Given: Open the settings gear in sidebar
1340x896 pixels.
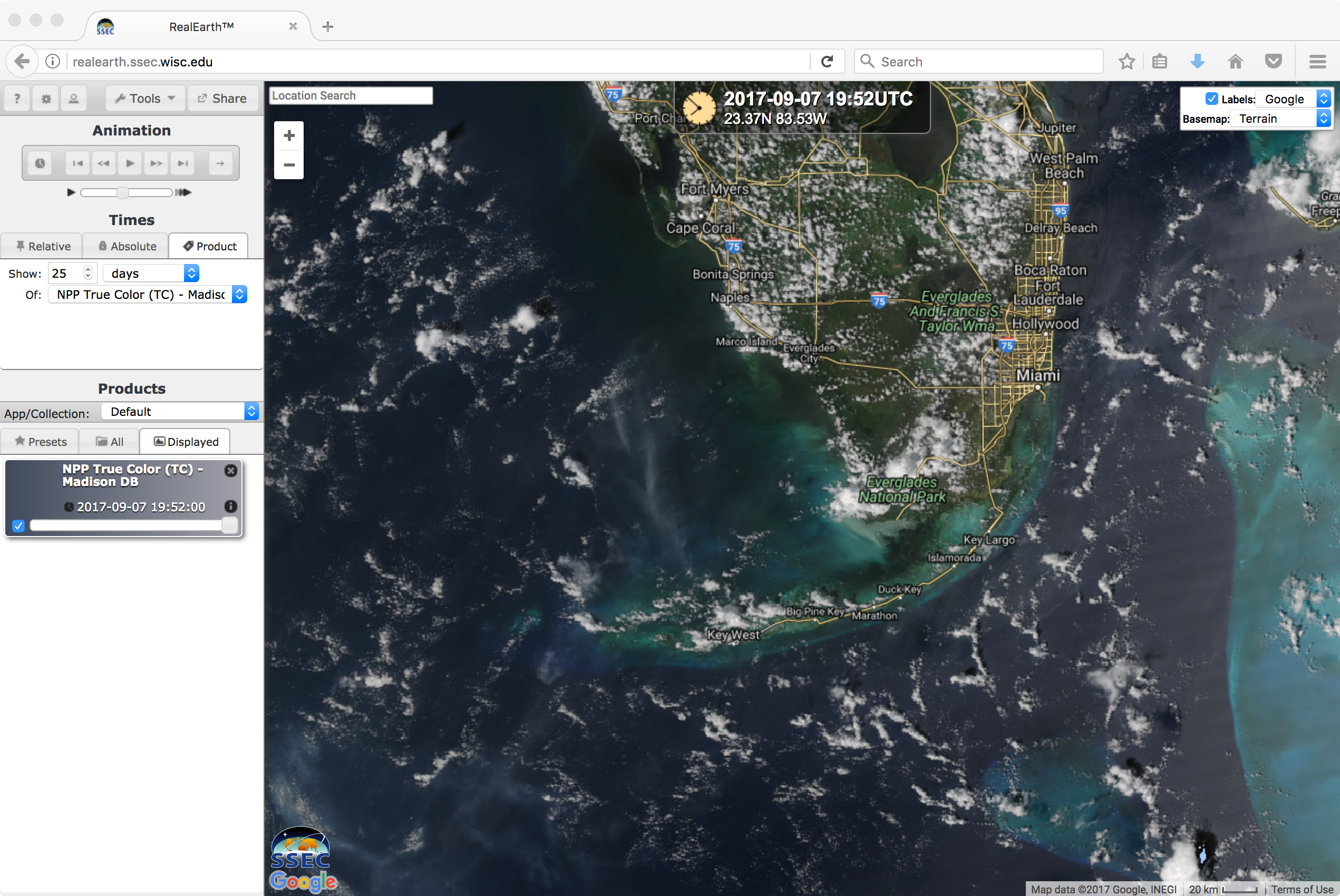Looking at the screenshot, I should click(x=46, y=98).
